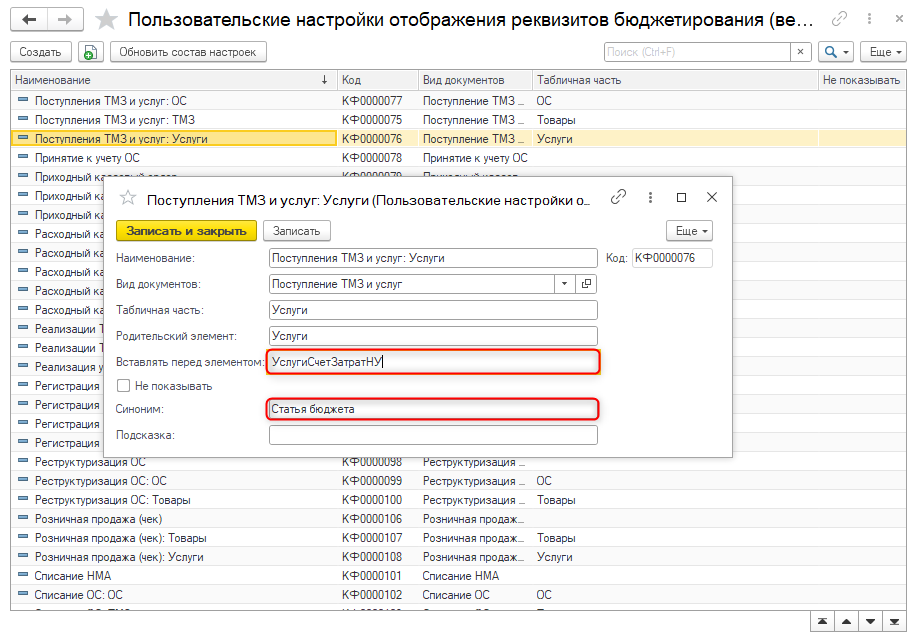This screenshot has height=638, width=917.
Task: Click the Код column header
Action: (378, 80)
